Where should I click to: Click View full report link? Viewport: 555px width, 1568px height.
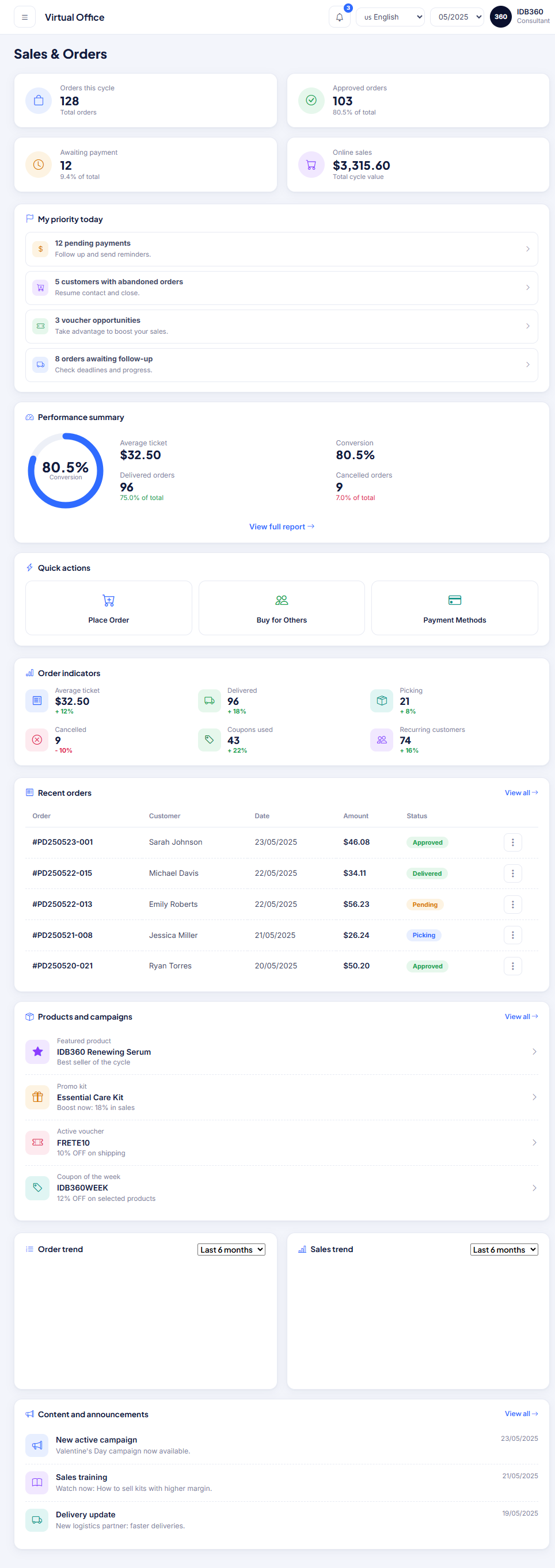pos(282,527)
